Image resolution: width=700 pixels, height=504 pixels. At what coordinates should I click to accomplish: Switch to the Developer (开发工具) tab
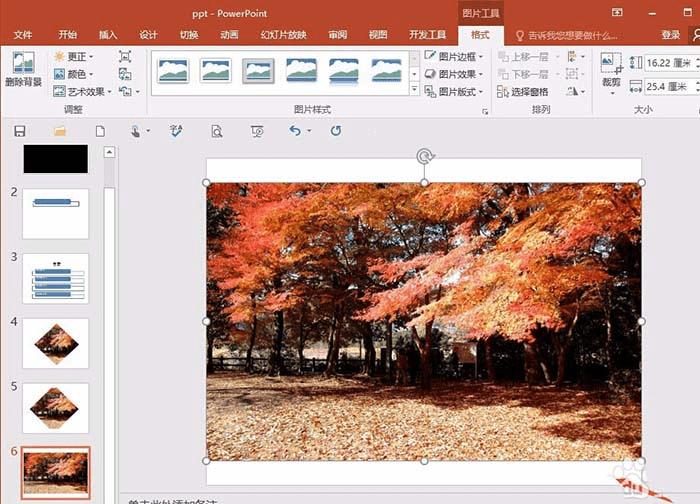[427, 35]
